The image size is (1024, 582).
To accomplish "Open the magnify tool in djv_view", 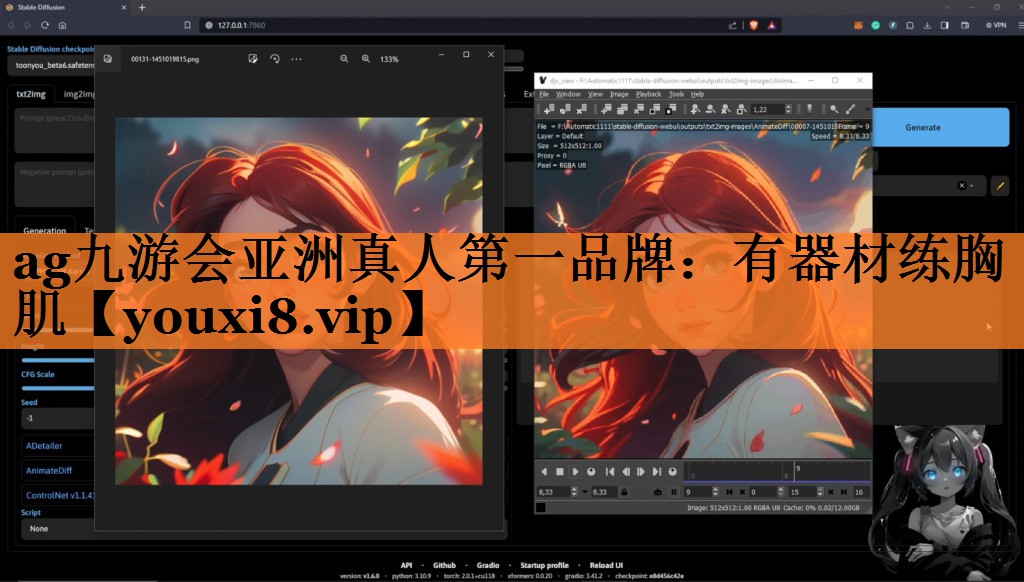I will pyautogui.click(x=834, y=110).
